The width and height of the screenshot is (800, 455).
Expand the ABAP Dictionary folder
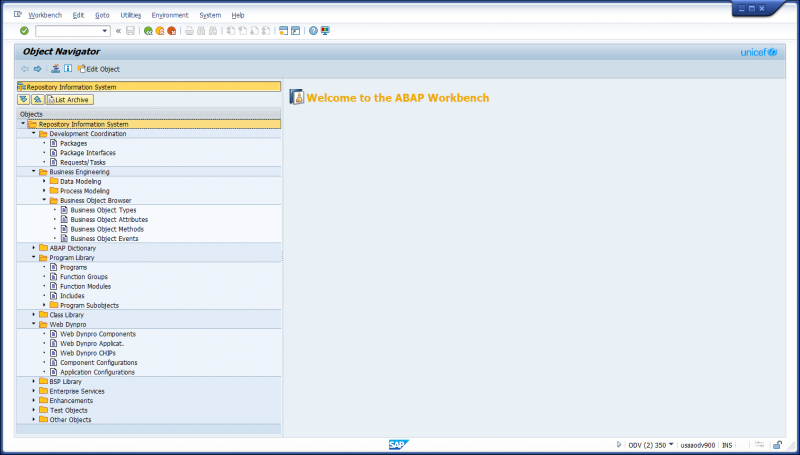click(x=33, y=248)
